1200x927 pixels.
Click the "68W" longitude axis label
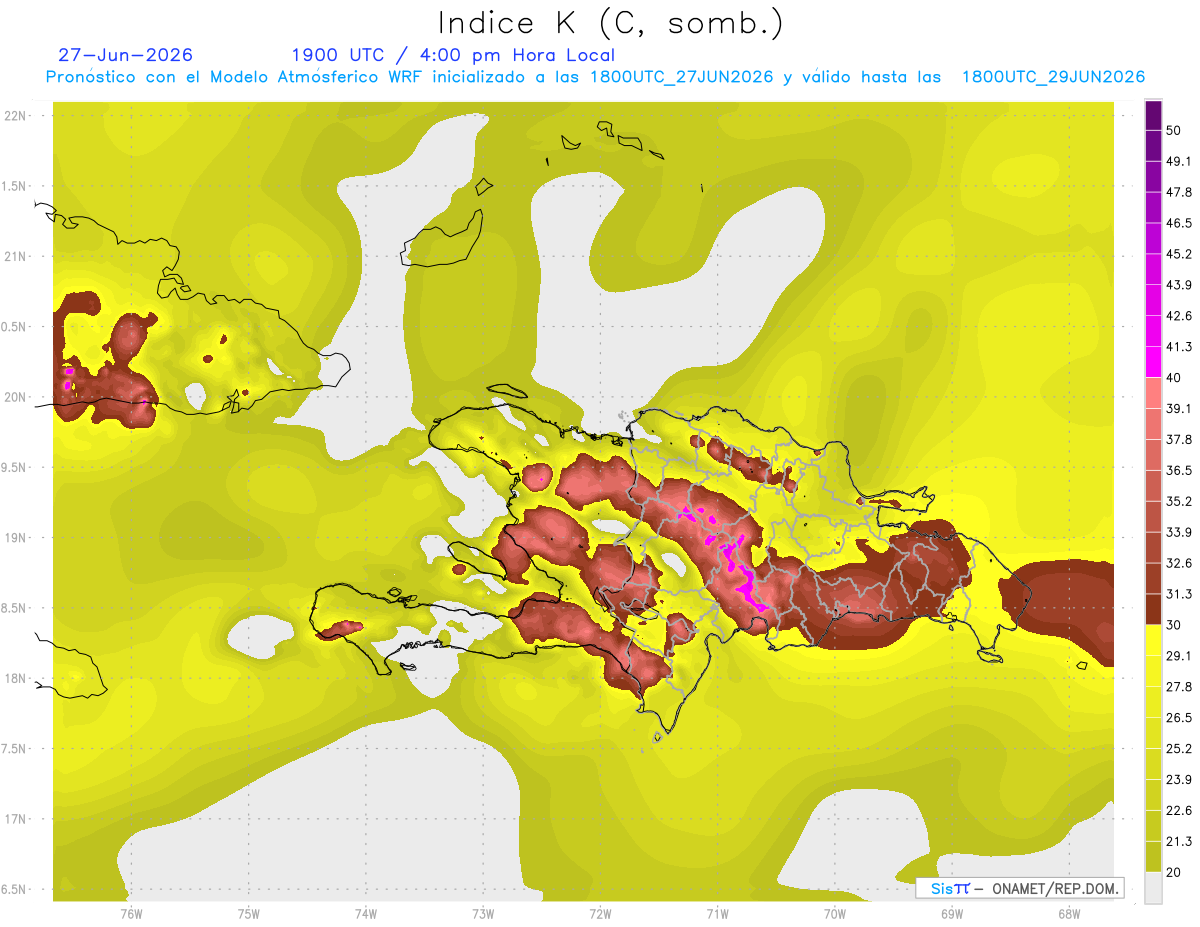(1068, 914)
